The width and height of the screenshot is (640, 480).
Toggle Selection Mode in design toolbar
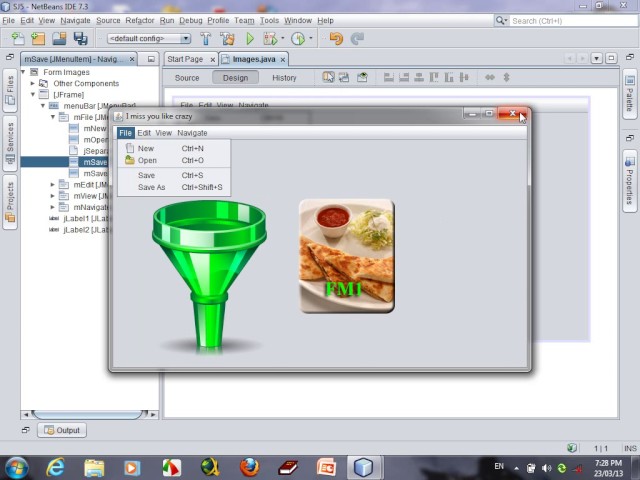click(x=328, y=77)
